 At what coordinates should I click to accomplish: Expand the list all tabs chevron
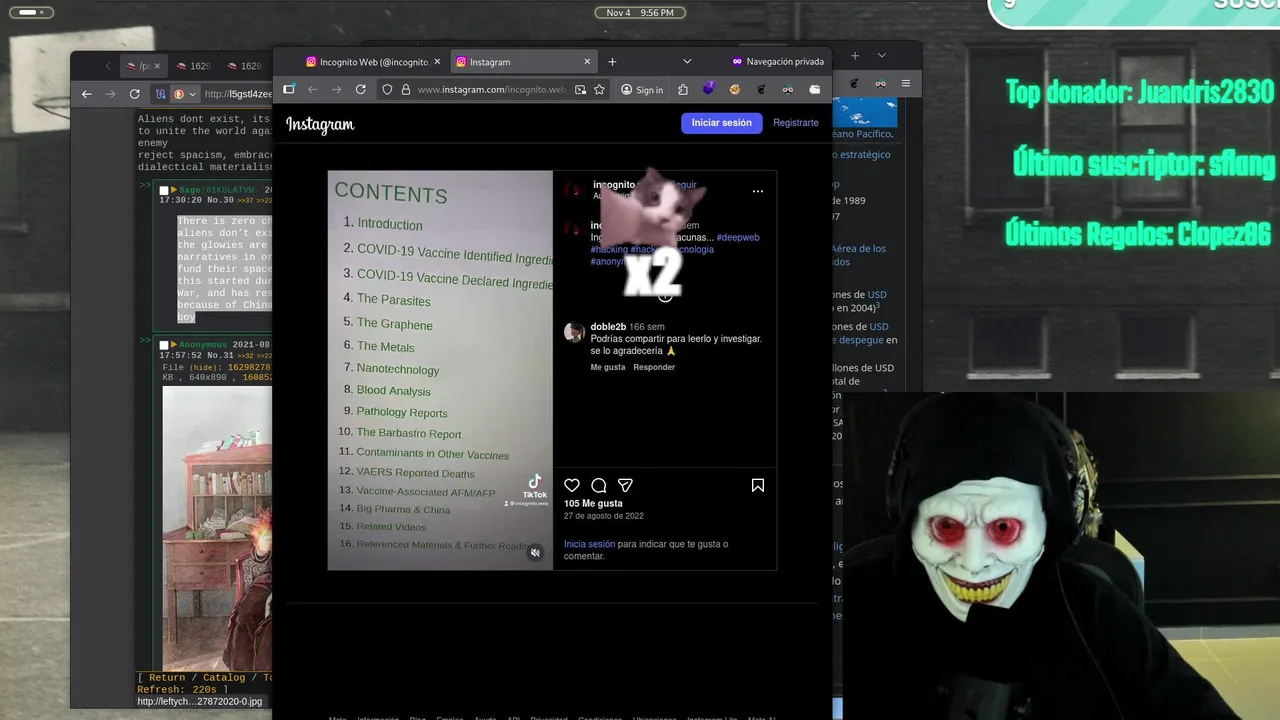coord(687,62)
